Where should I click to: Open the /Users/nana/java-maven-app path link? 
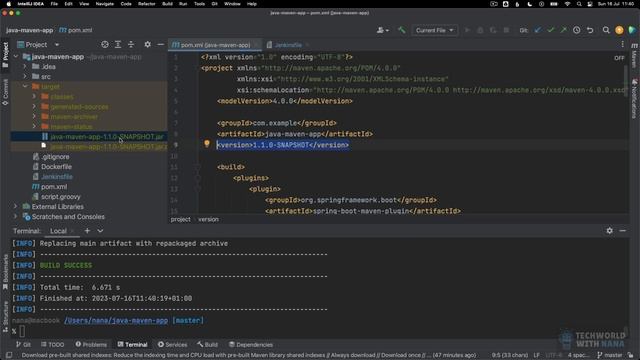click(x=116, y=320)
